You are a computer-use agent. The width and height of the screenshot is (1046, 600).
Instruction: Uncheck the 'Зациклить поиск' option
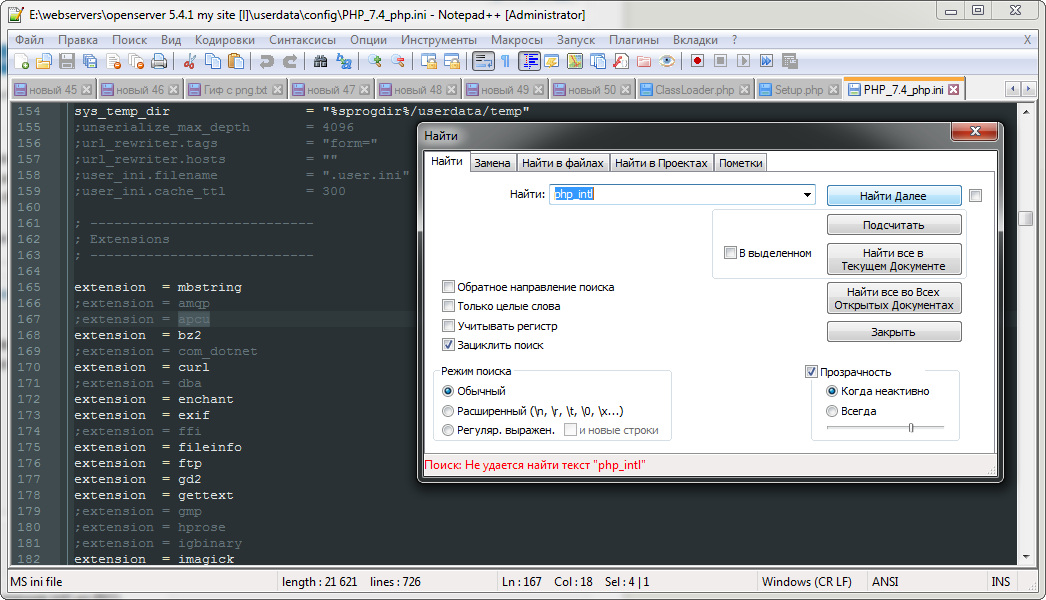tap(449, 345)
